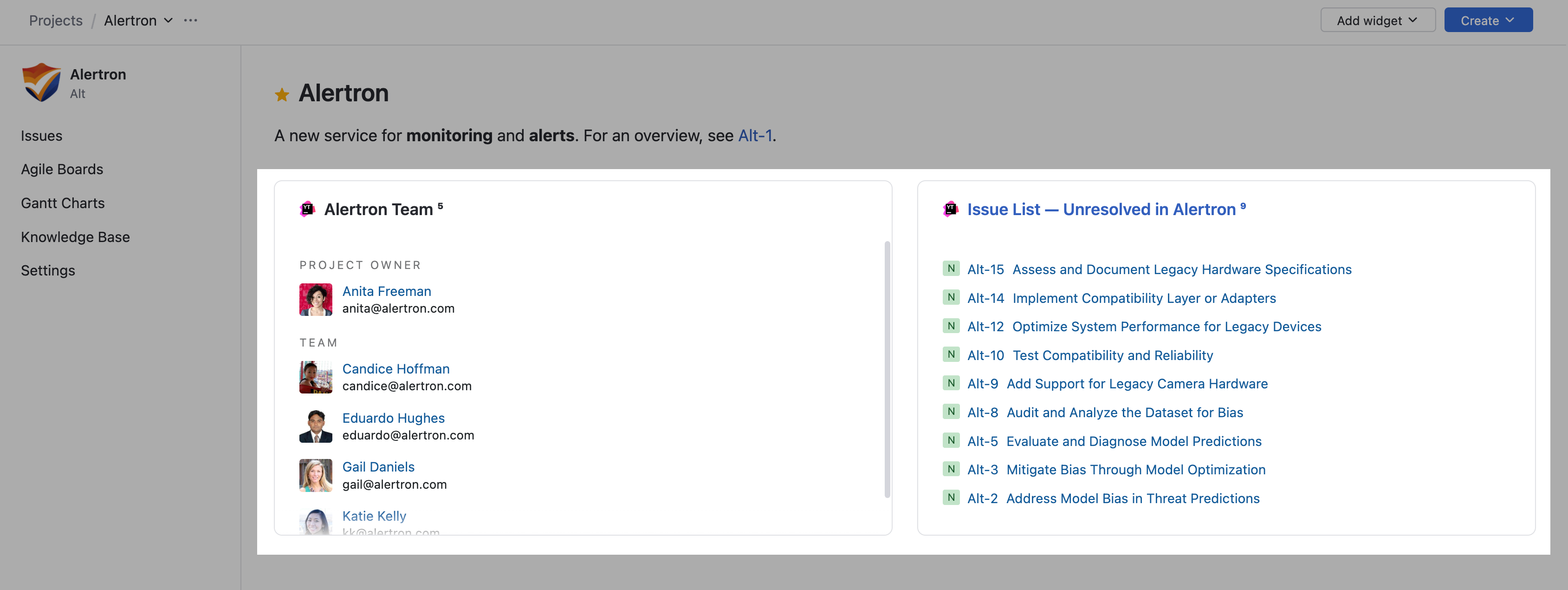Screen dimensions: 1568x590
Task: Click YouTrack icon next to Issue List title
Action: [x=950, y=209]
